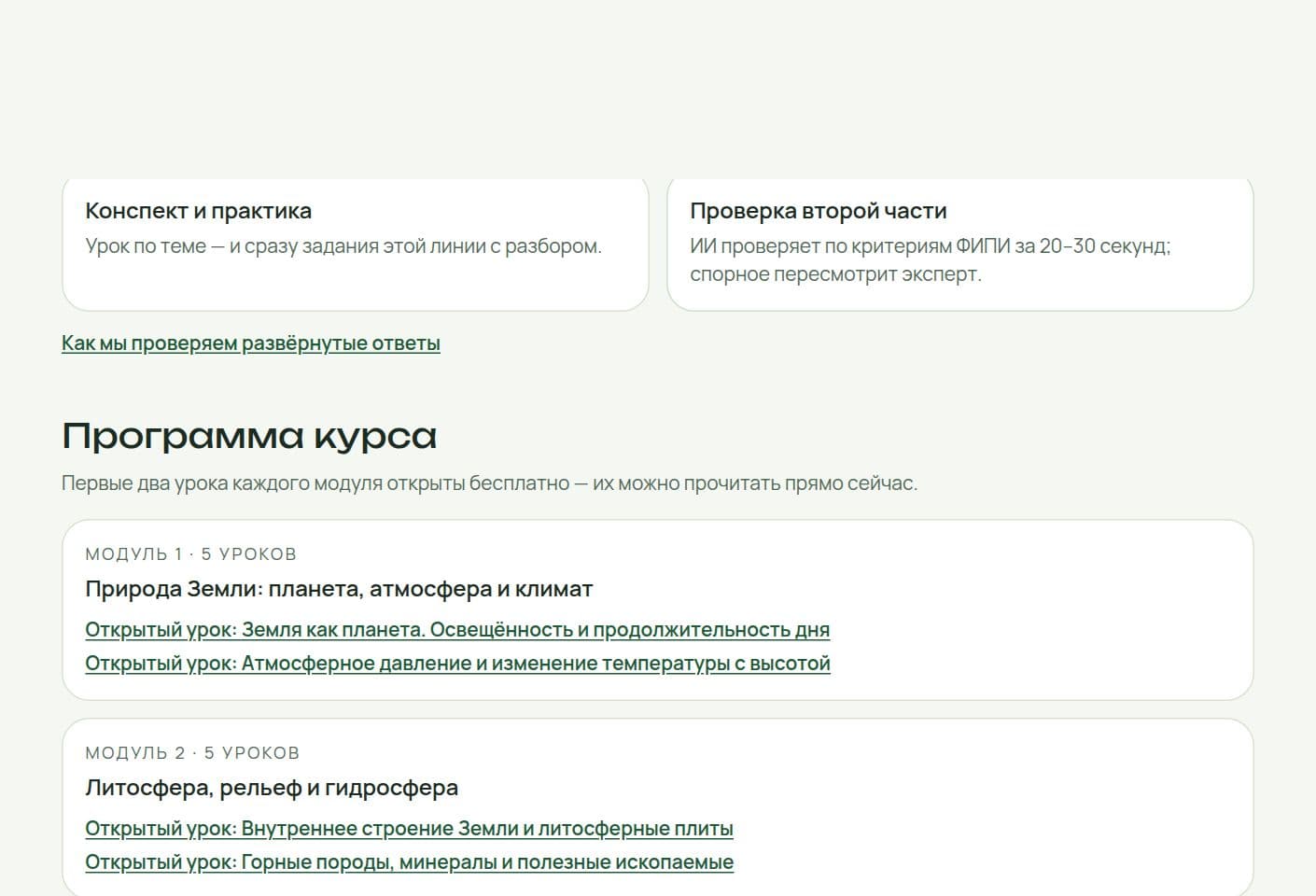Open lesson 'Внутреннее строение Земли и литосферные плиты'
The height and width of the screenshot is (896, 1316).
pos(409,829)
